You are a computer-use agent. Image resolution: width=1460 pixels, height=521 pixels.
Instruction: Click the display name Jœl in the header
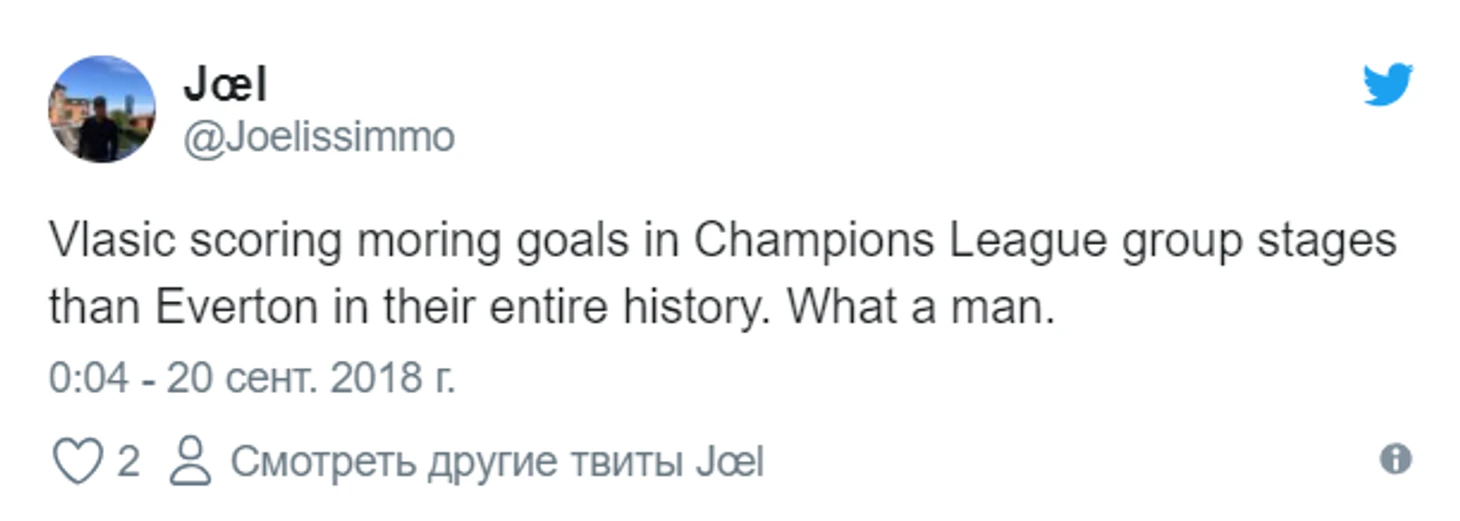tap(225, 87)
